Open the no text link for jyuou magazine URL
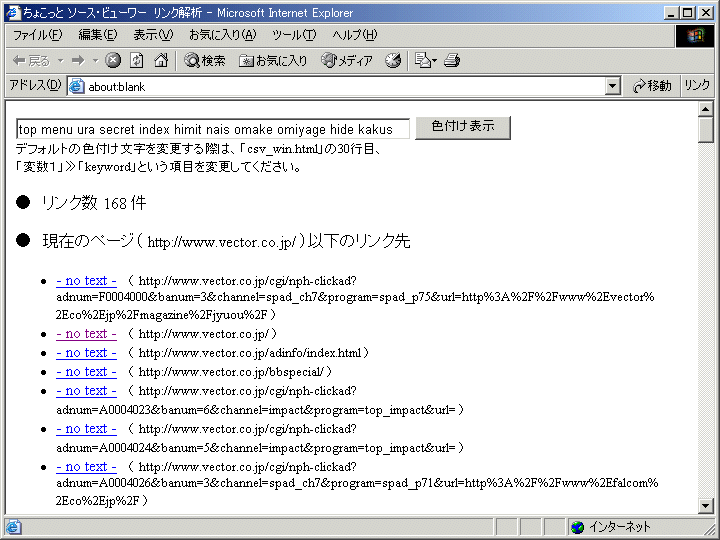Screen dimensions: 720x540 click(x=86, y=281)
